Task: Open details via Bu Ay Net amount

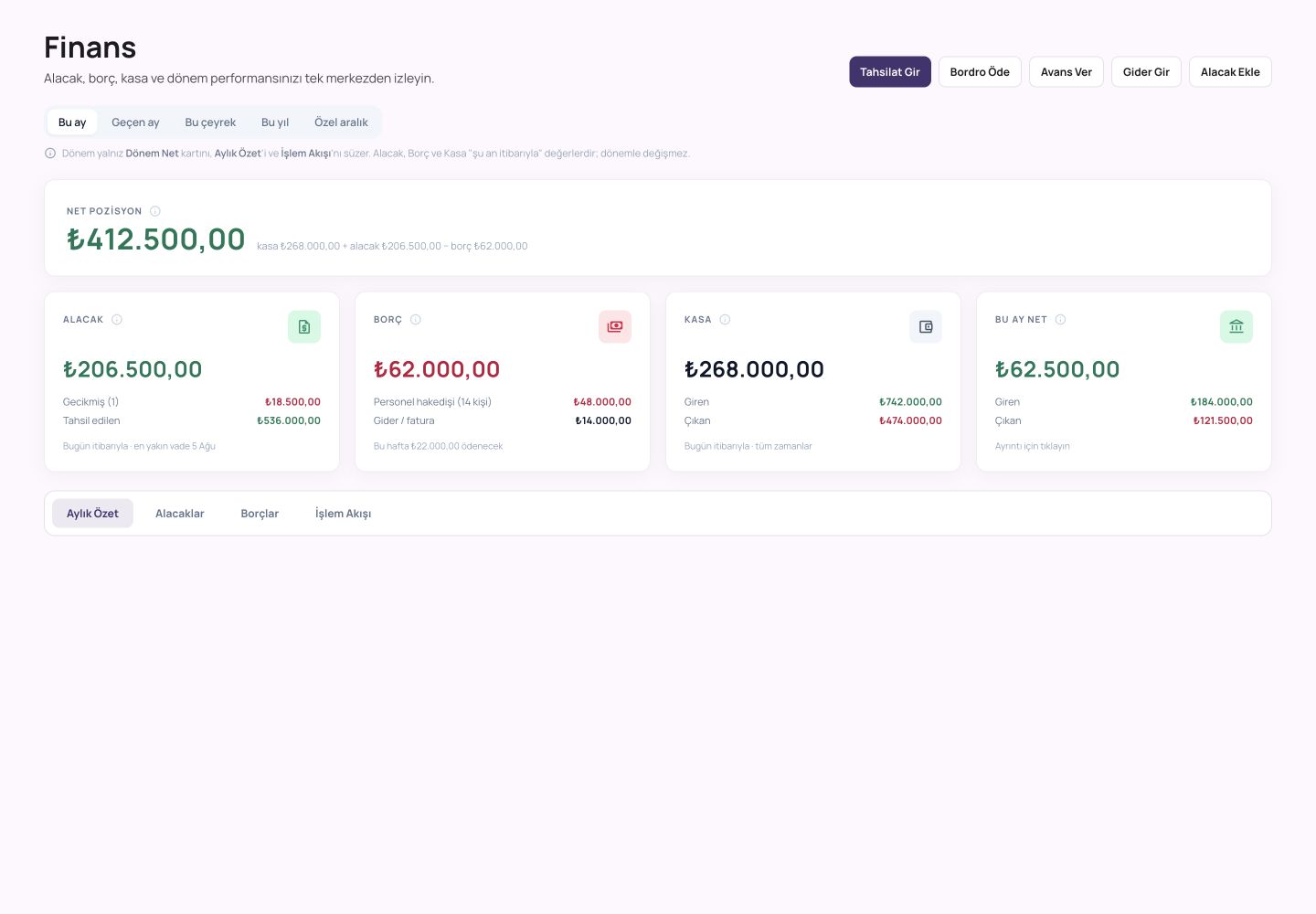Action: (1057, 369)
